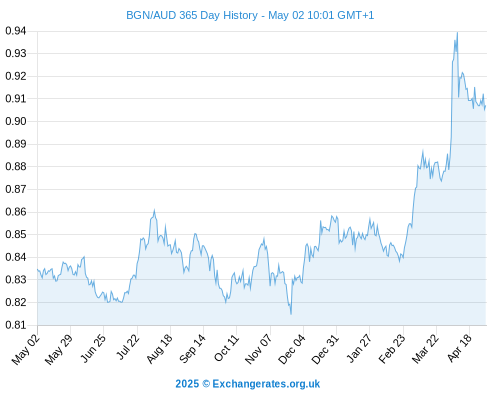The width and height of the screenshot is (495, 400).
Task: Select the Nov 07 x-axis date label
Action: point(258,349)
